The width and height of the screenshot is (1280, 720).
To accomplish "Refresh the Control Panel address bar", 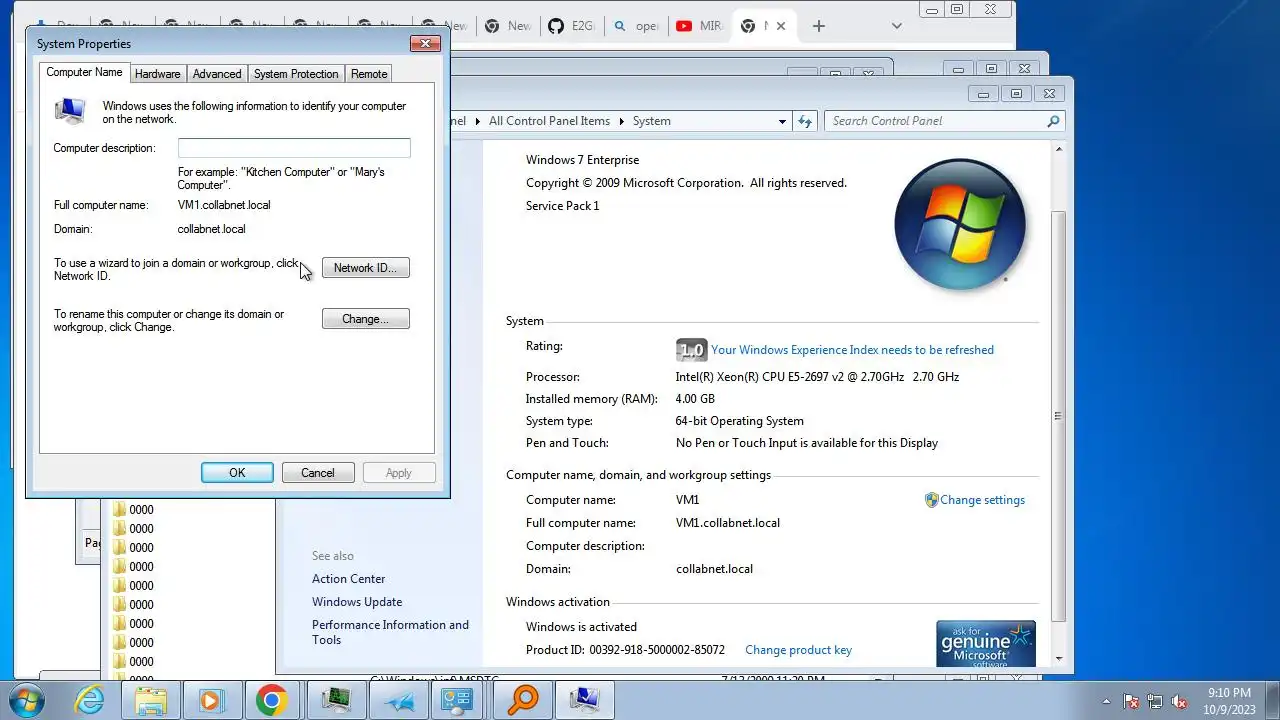I will point(805,121).
